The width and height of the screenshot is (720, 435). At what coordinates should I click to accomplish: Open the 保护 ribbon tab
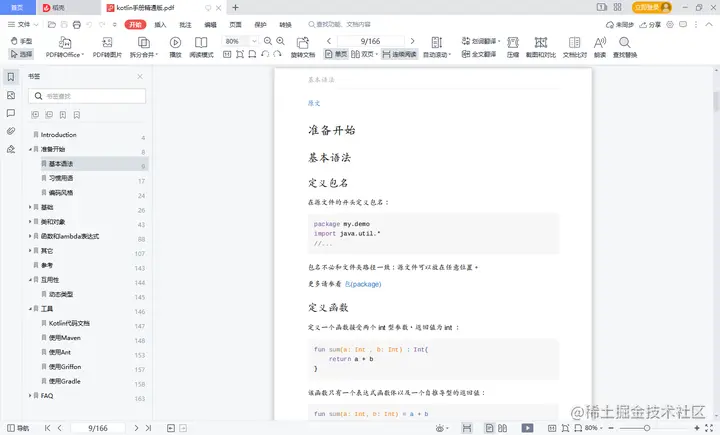(260, 24)
